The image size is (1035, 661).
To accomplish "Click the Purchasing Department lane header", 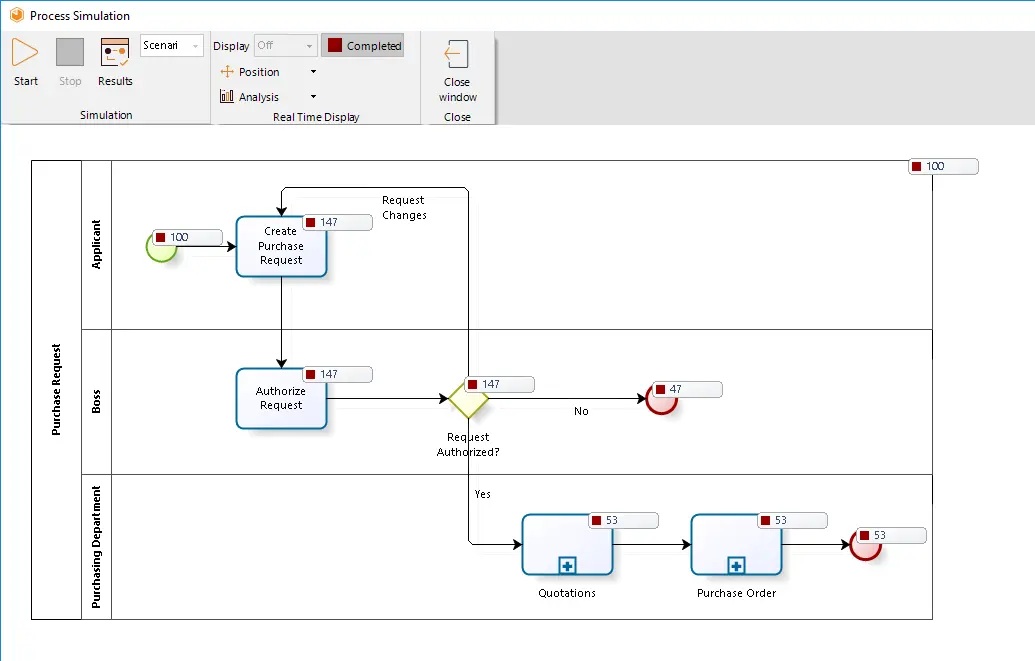I will pyautogui.click(x=96, y=547).
